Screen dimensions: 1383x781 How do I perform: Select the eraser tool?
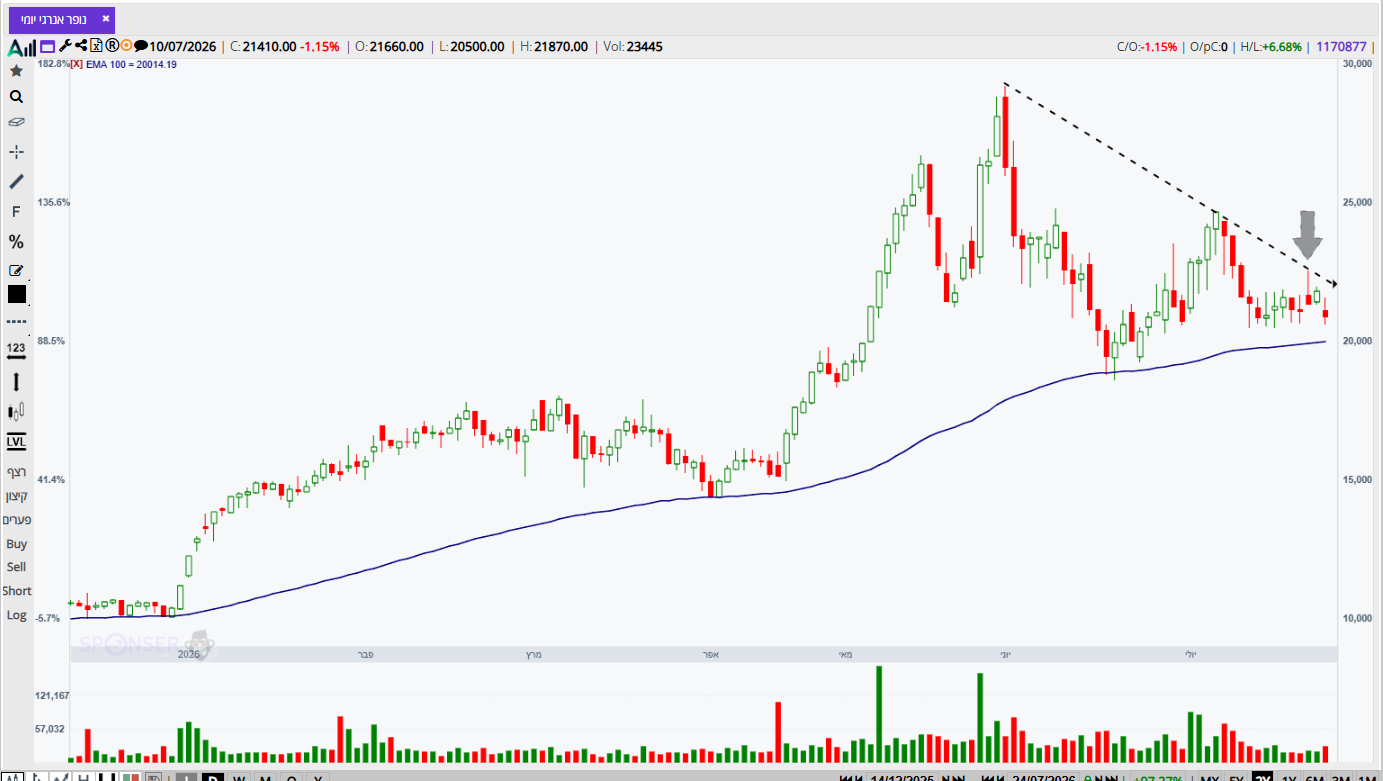pos(16,122)
